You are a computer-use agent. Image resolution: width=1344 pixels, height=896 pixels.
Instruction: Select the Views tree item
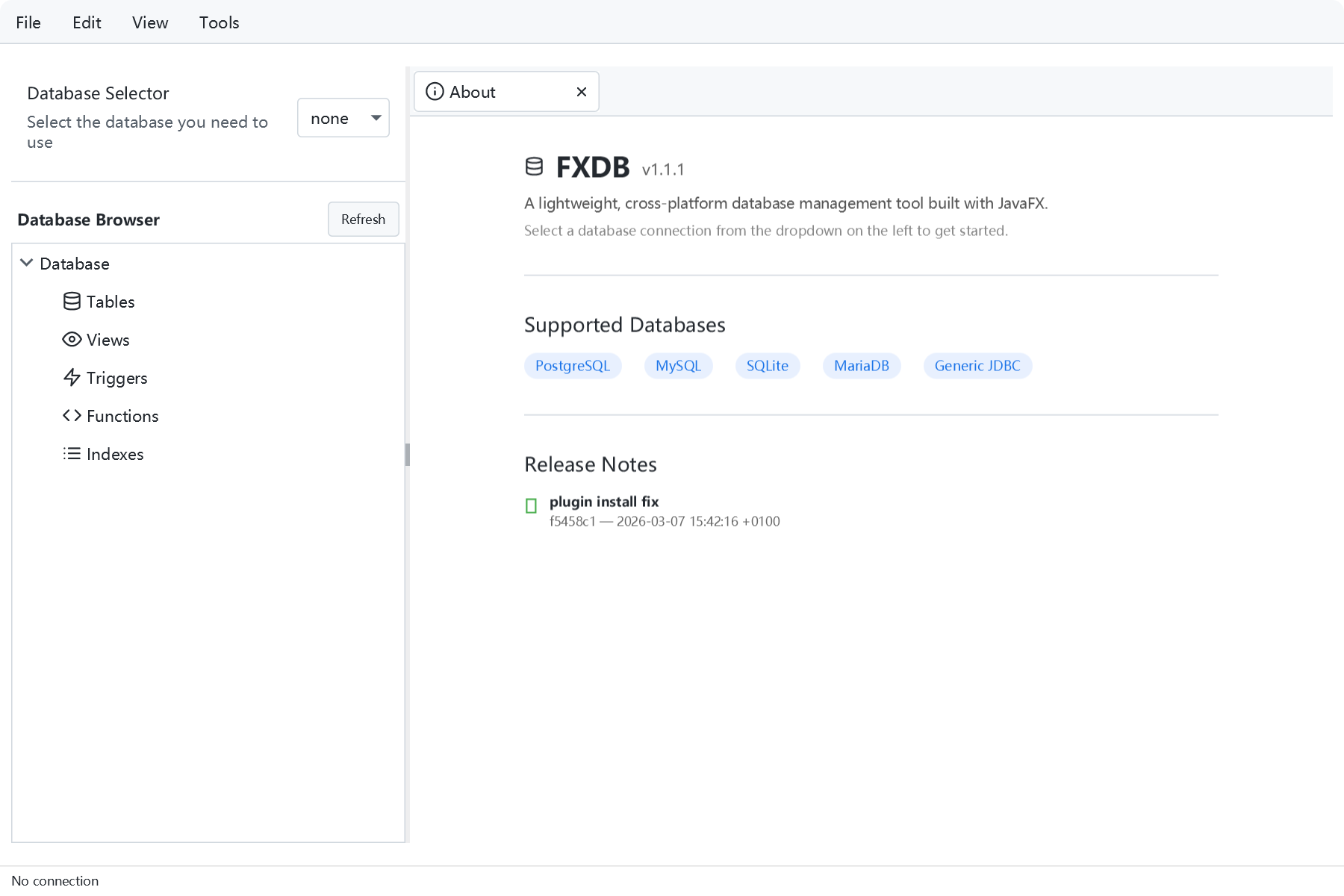click(x=208, y=340)
